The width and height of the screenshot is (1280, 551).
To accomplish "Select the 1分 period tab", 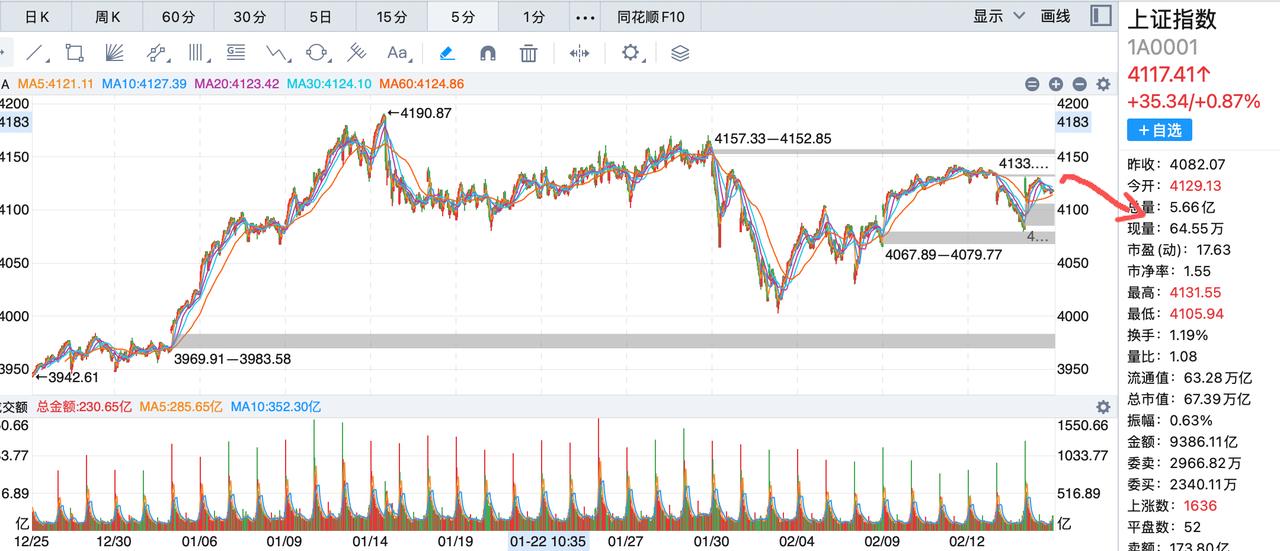I will click(534, 16).
